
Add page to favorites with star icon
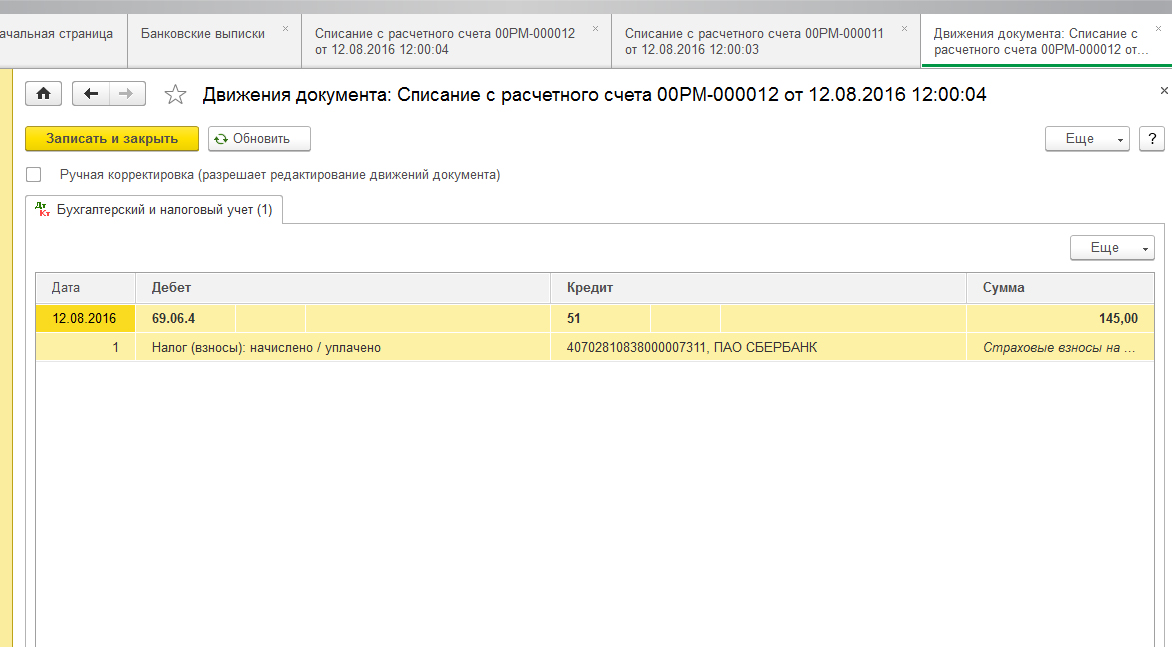(175, 95)
